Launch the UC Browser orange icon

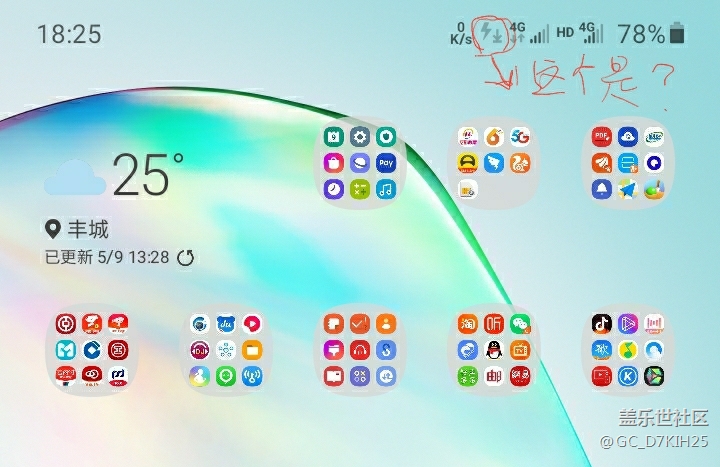tap(519, 162)
